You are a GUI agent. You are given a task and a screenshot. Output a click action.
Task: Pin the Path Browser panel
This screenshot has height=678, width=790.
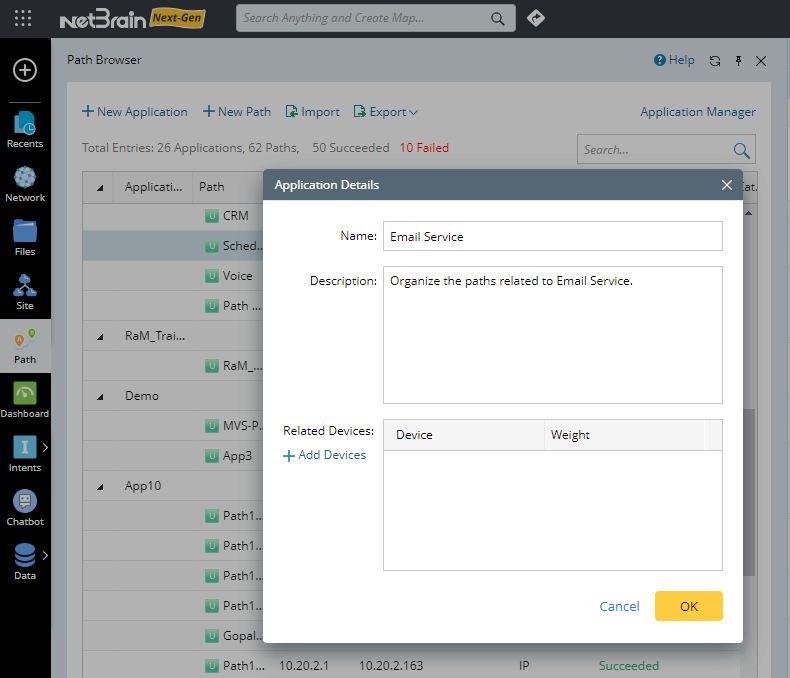pyautogui.click(x=738, y=61)
